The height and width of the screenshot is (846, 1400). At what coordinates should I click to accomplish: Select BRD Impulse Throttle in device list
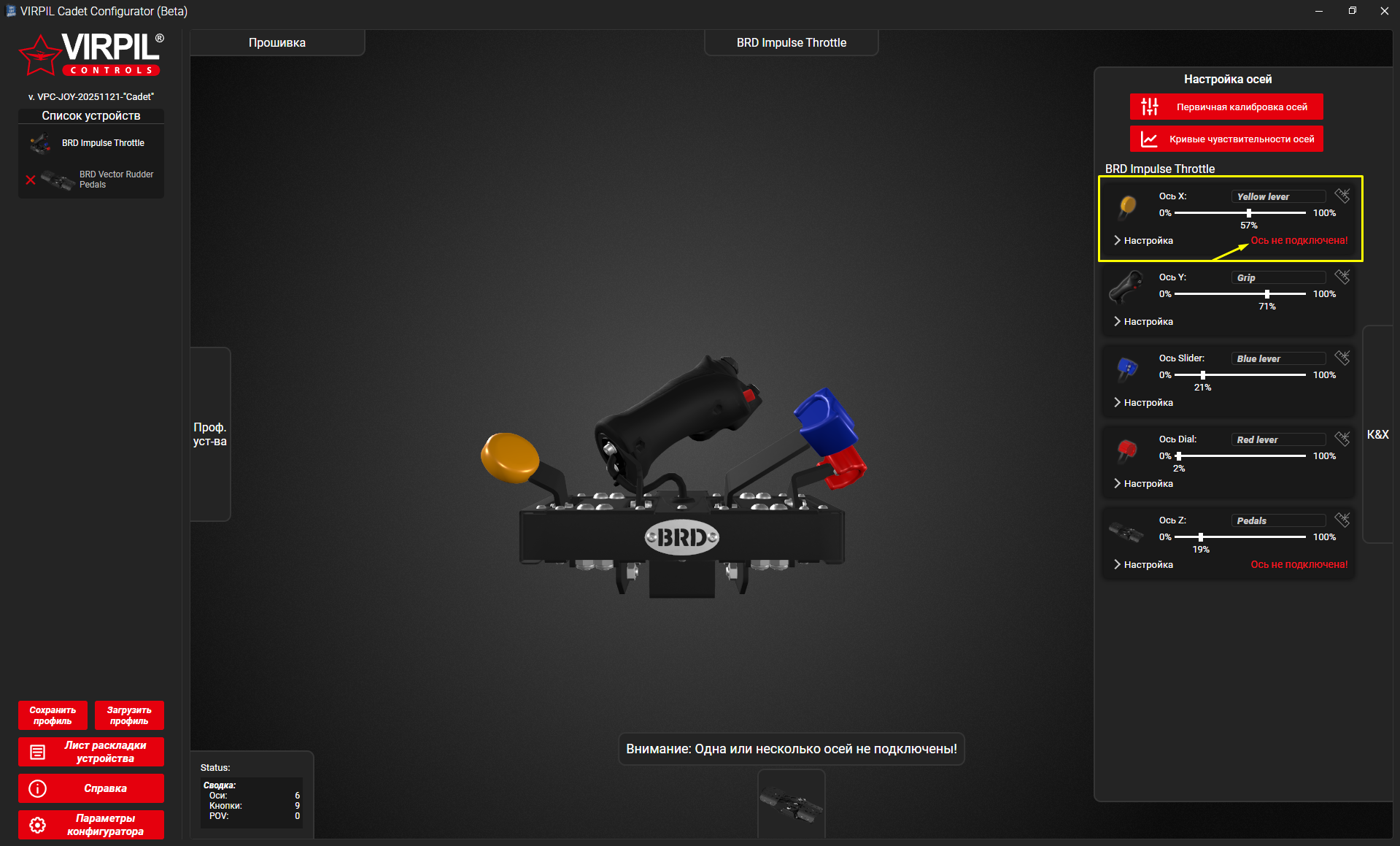click(102, 143)
